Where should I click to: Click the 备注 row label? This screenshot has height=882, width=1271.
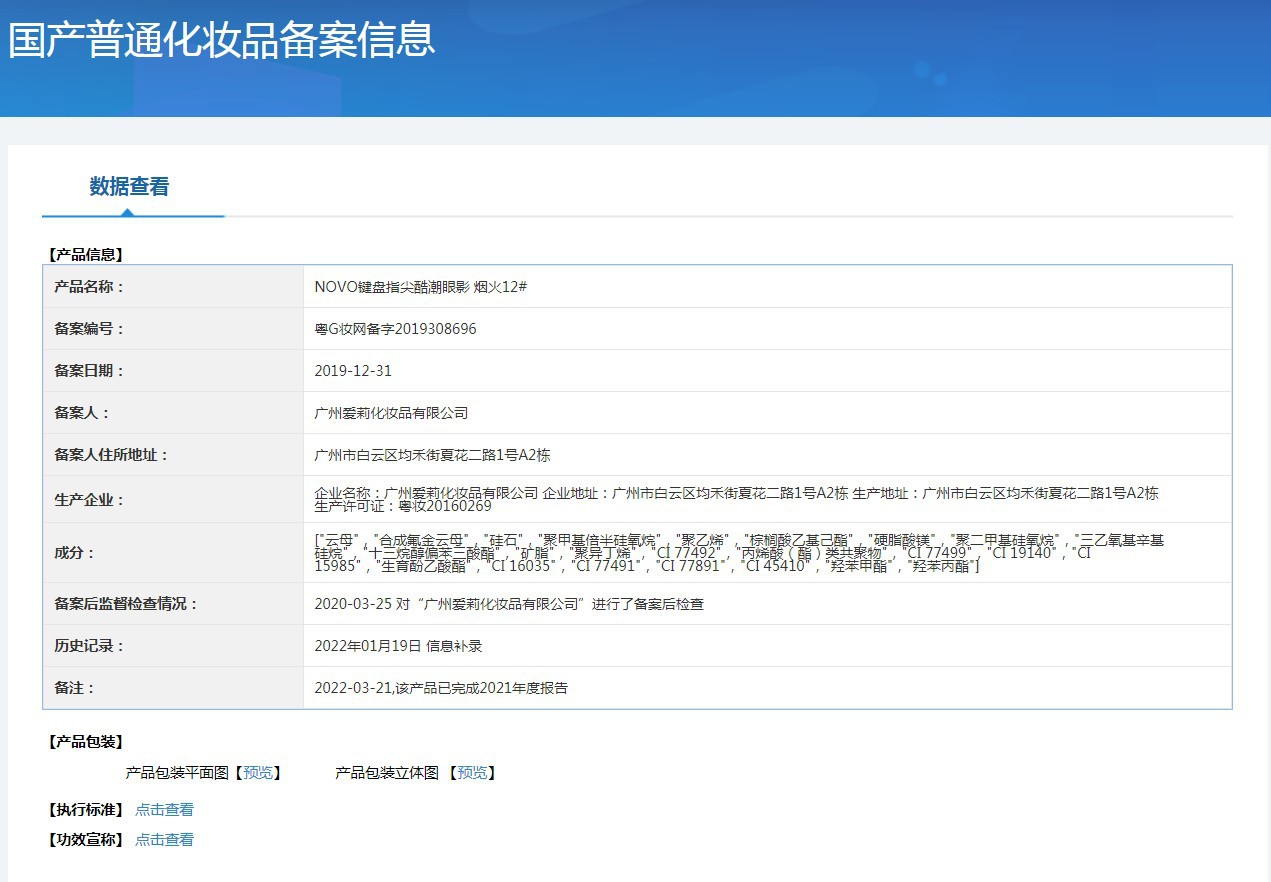click(x=75, y=688)
